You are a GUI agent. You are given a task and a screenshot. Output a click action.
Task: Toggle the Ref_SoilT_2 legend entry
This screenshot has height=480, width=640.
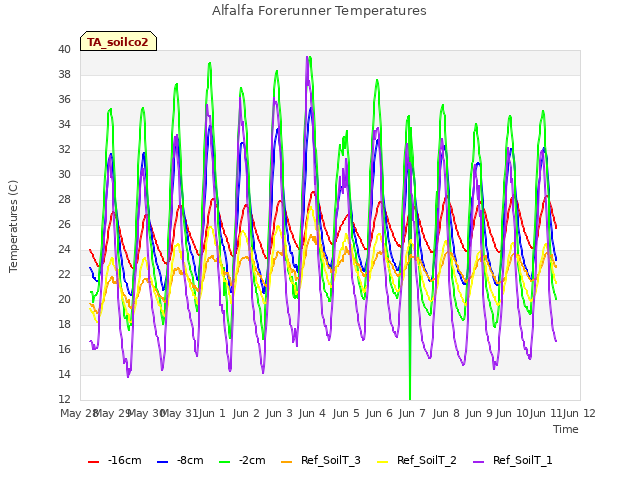click(x=417, y=461)
